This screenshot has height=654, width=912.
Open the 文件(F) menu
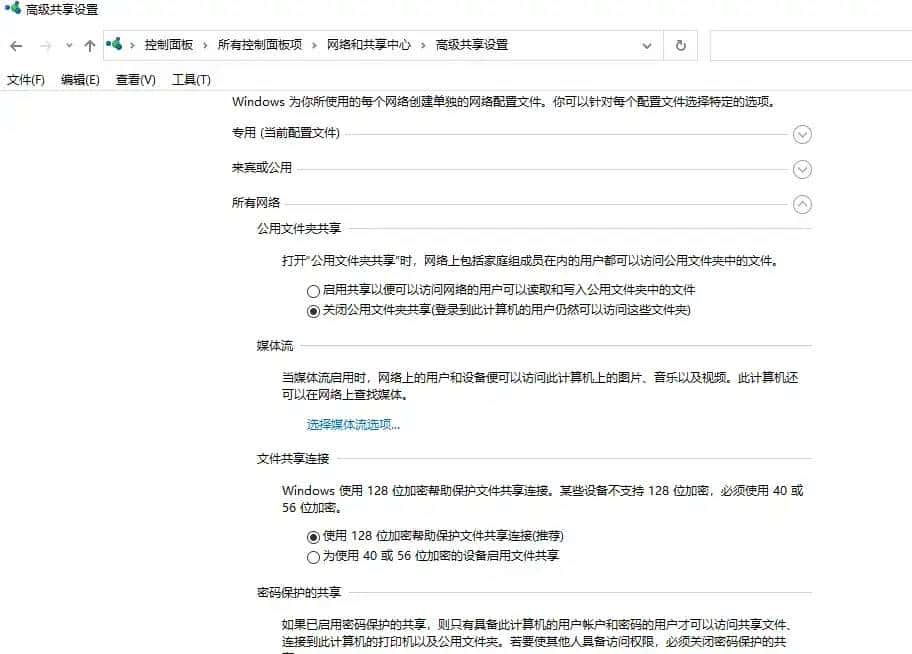coord(26,79)
